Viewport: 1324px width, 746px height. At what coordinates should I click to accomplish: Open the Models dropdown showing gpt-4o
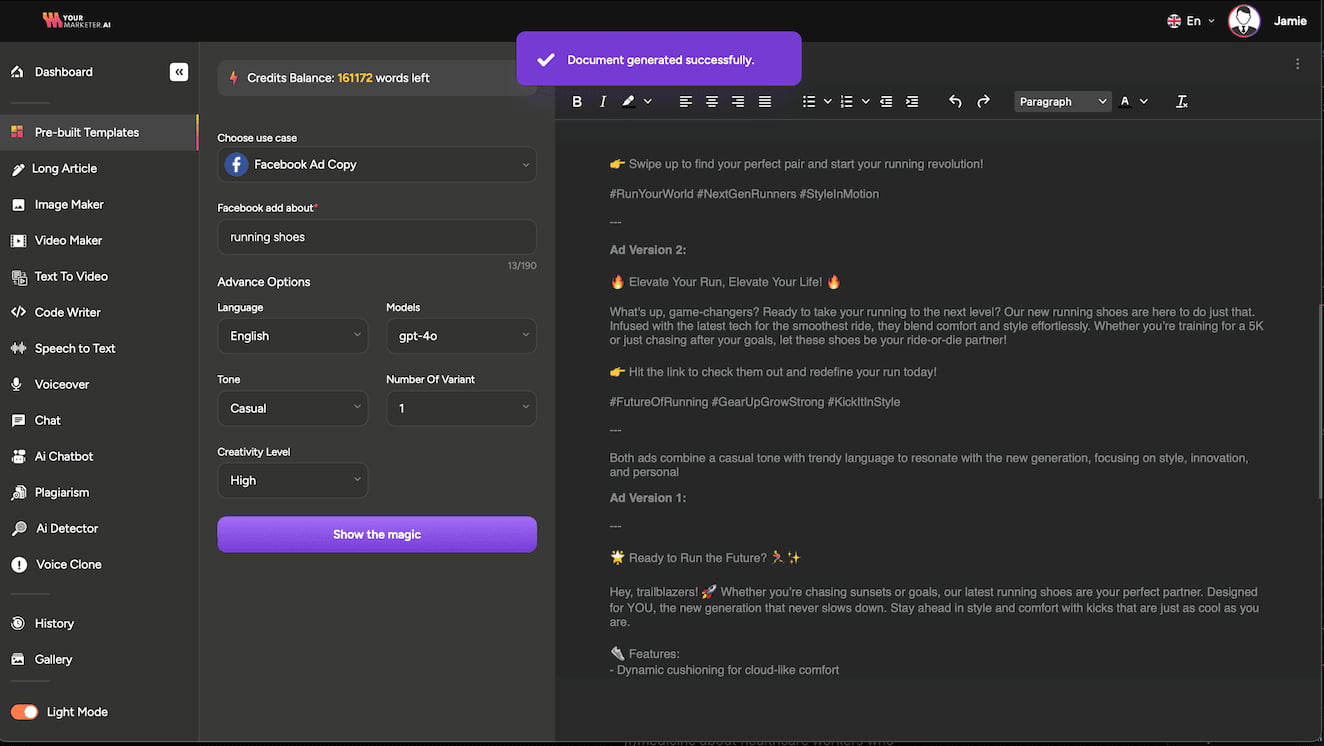point(461,336)
